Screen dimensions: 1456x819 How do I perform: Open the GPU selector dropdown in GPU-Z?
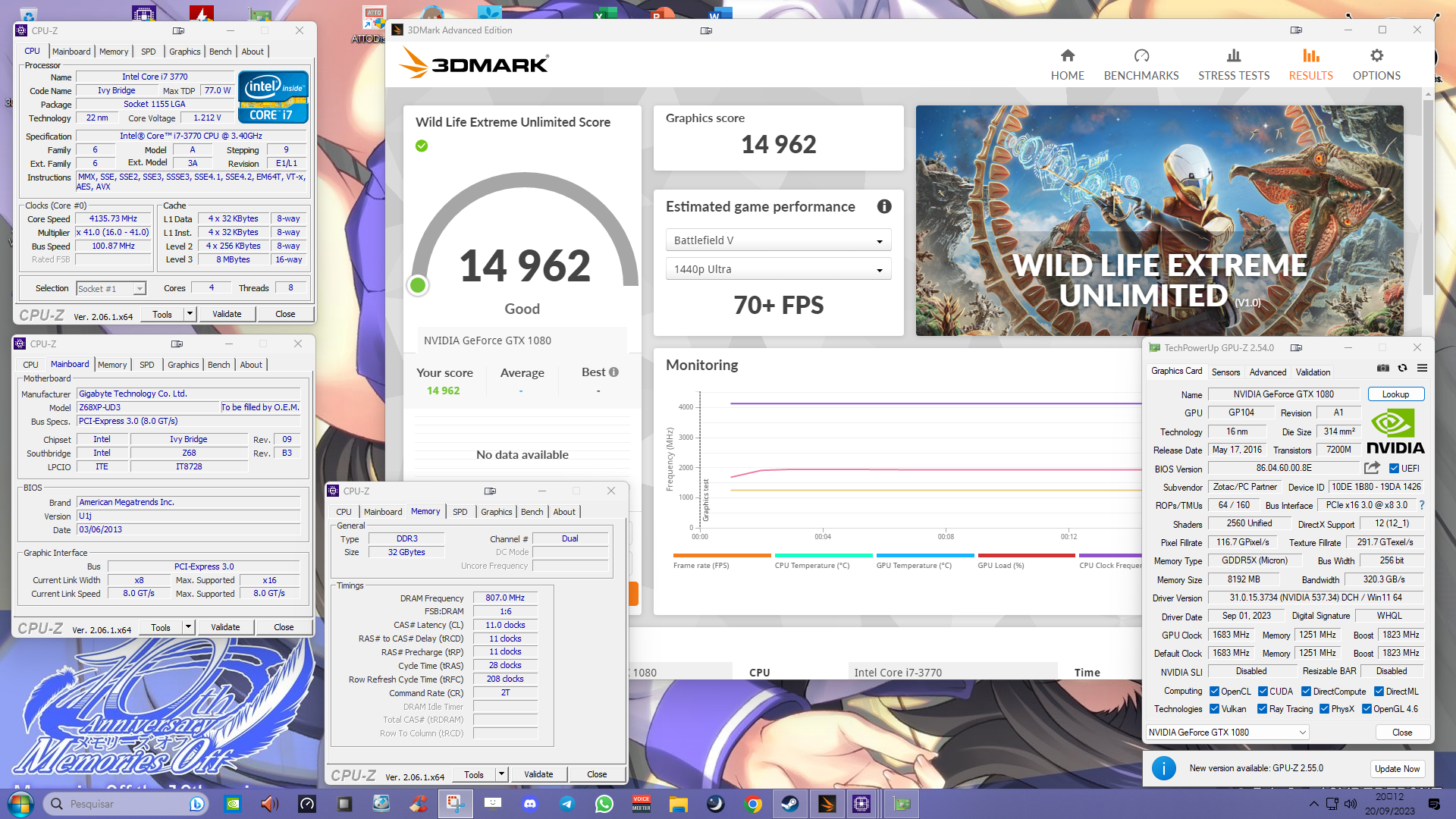1227,733
